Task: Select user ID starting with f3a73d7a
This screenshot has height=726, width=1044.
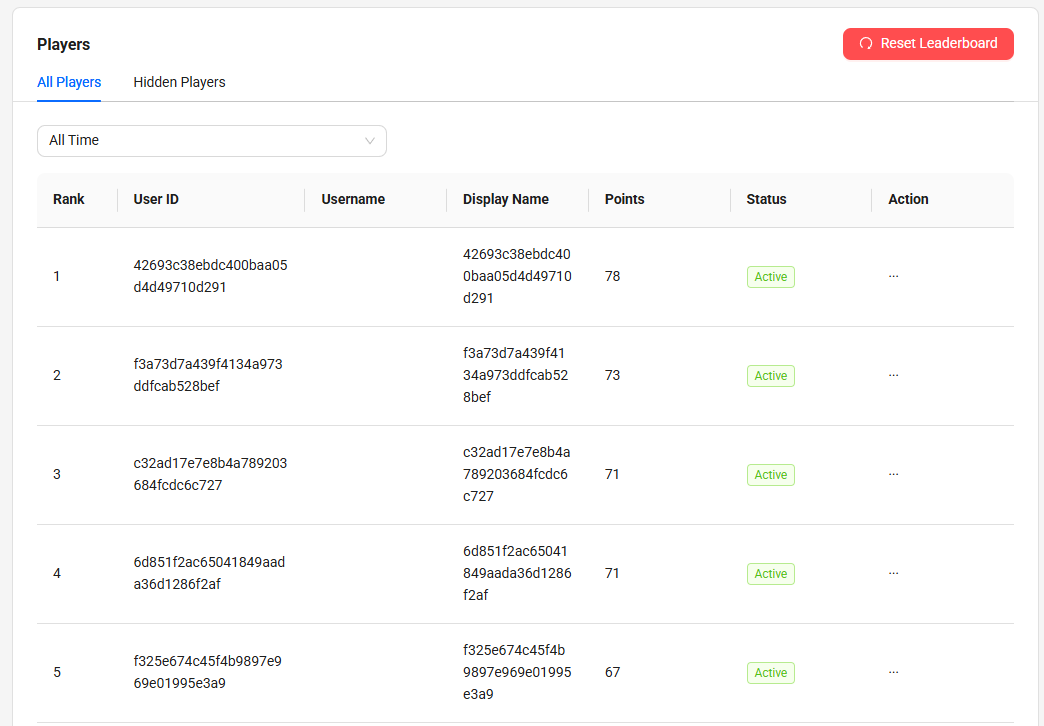Action: point(208,376)
